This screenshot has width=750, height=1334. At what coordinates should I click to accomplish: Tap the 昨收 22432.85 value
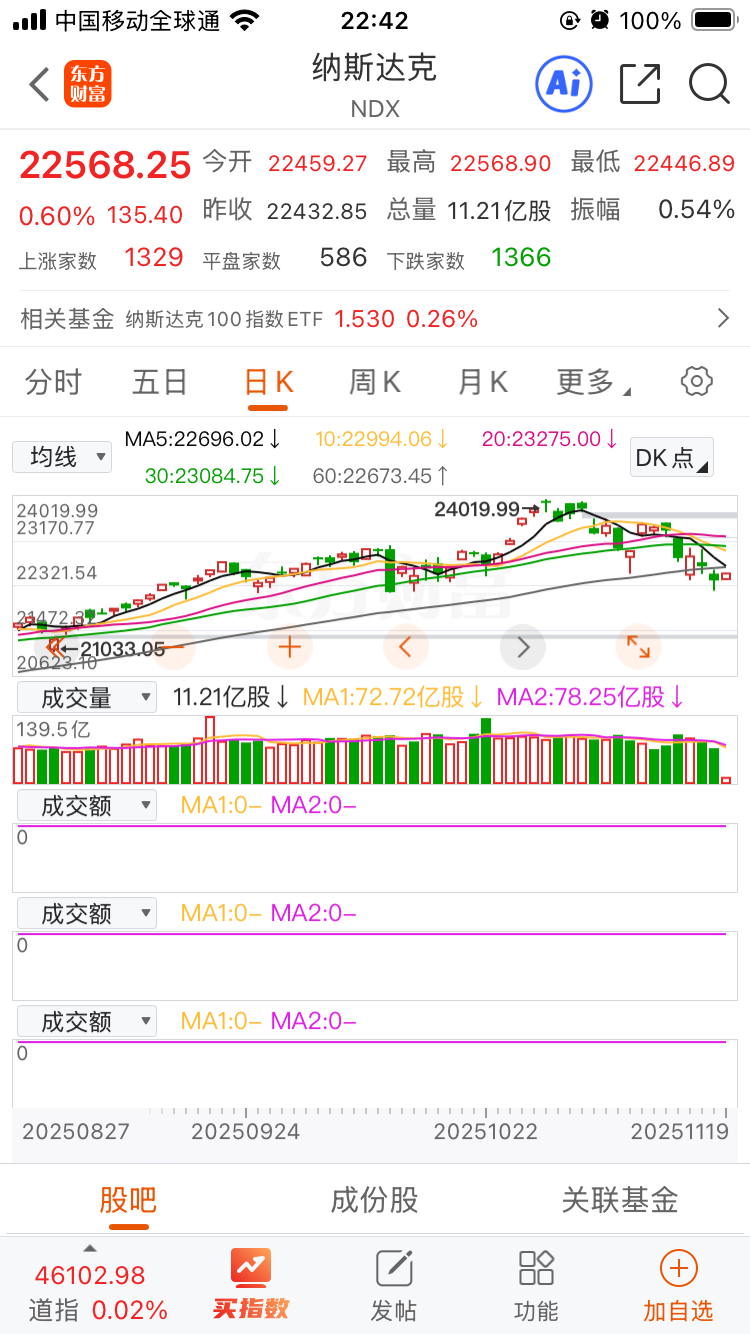(x=316, y=211)
